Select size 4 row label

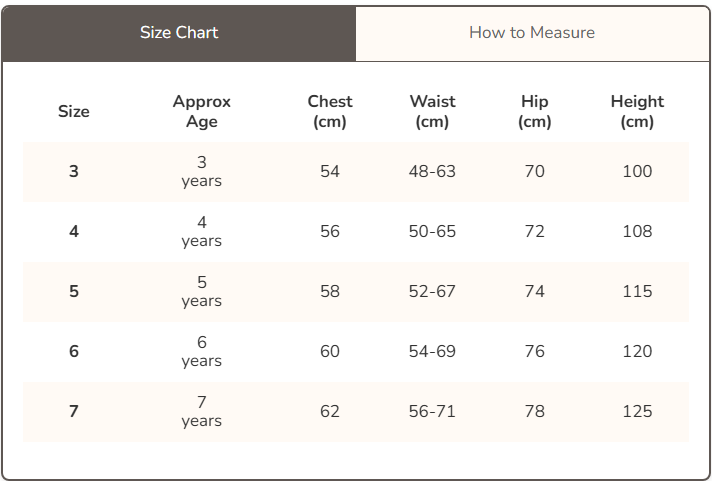[x=74, y=232]
